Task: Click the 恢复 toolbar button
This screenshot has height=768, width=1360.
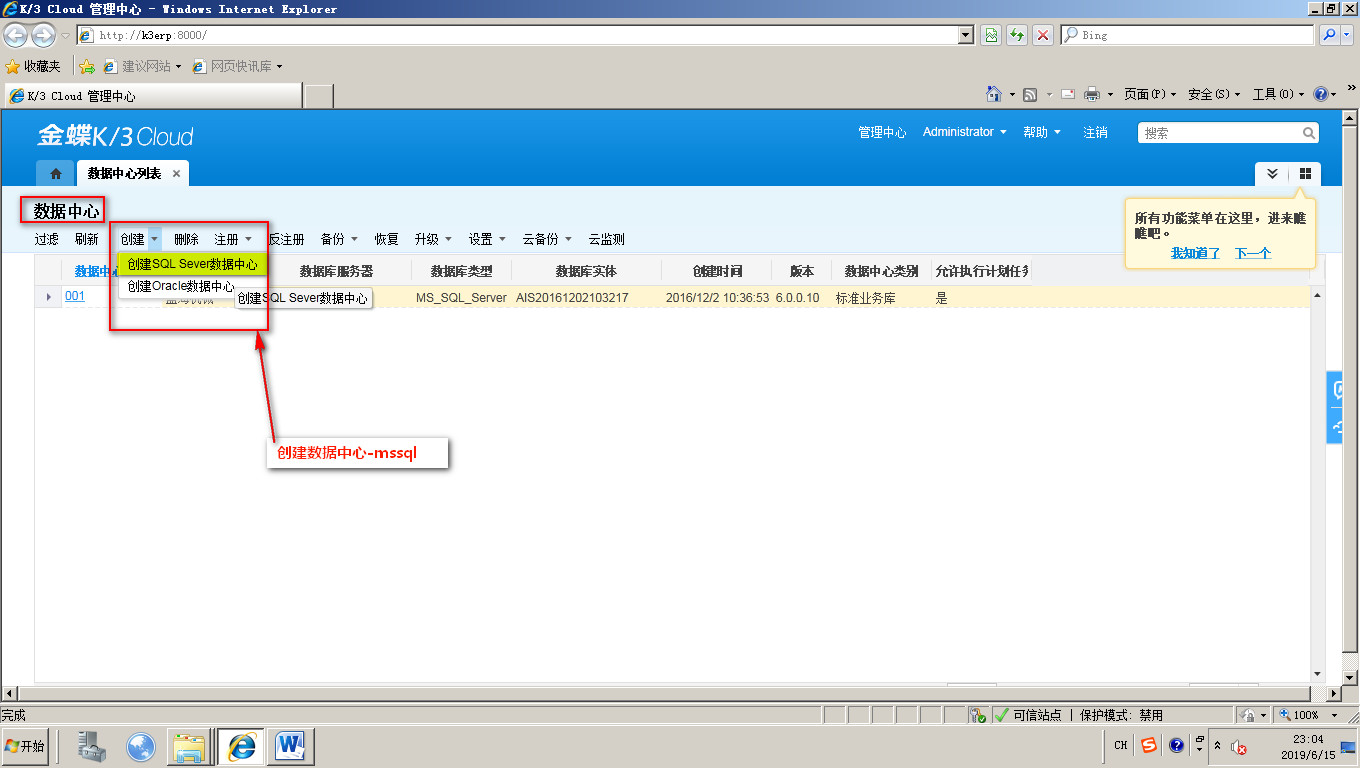Action: pyautogui.click(x=386, y=240)
